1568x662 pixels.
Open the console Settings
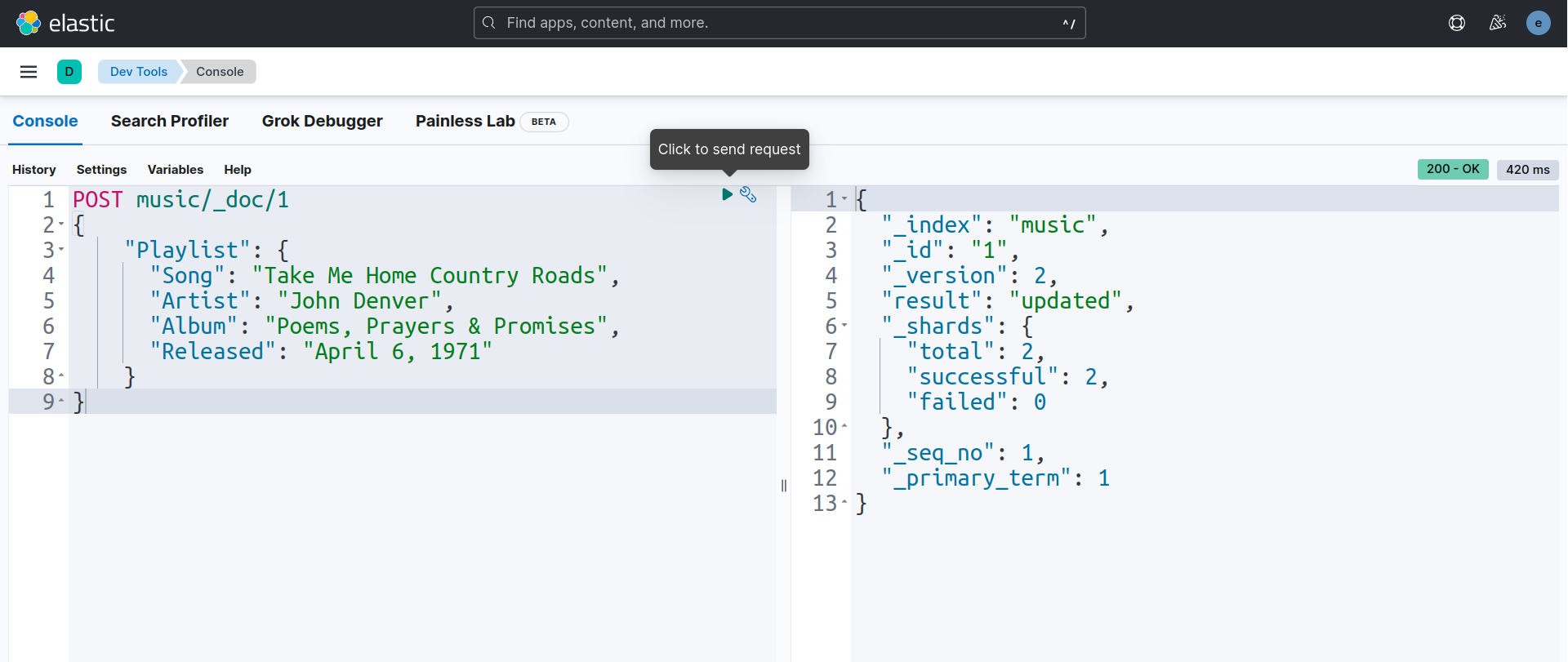(x=101, y=170)
